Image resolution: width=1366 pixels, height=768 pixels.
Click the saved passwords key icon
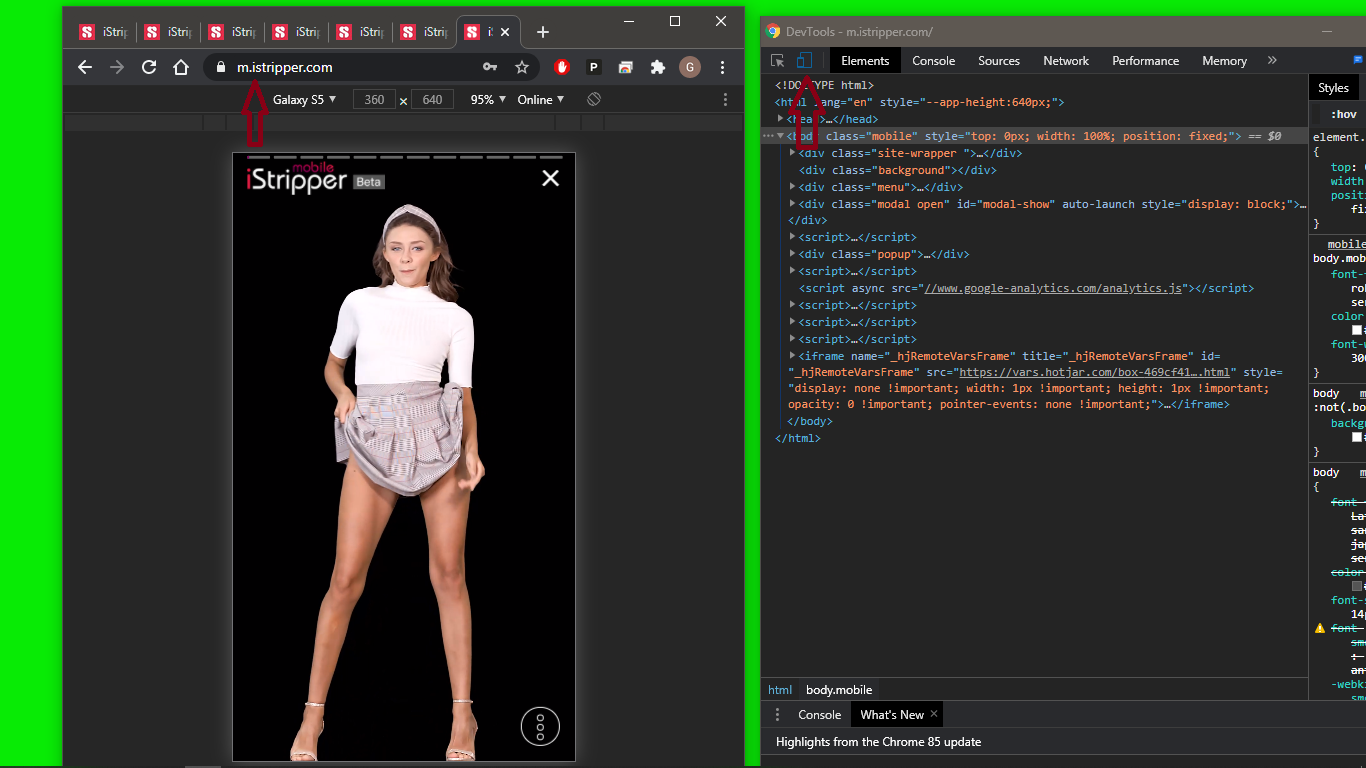(490, 67)
